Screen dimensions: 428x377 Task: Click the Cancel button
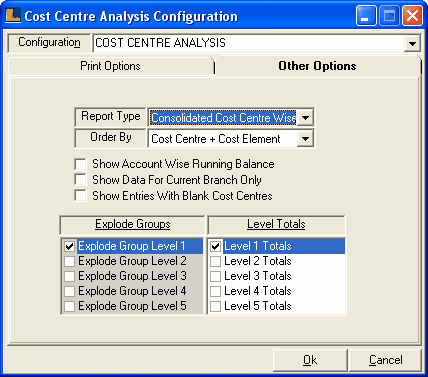pos(385,360)
